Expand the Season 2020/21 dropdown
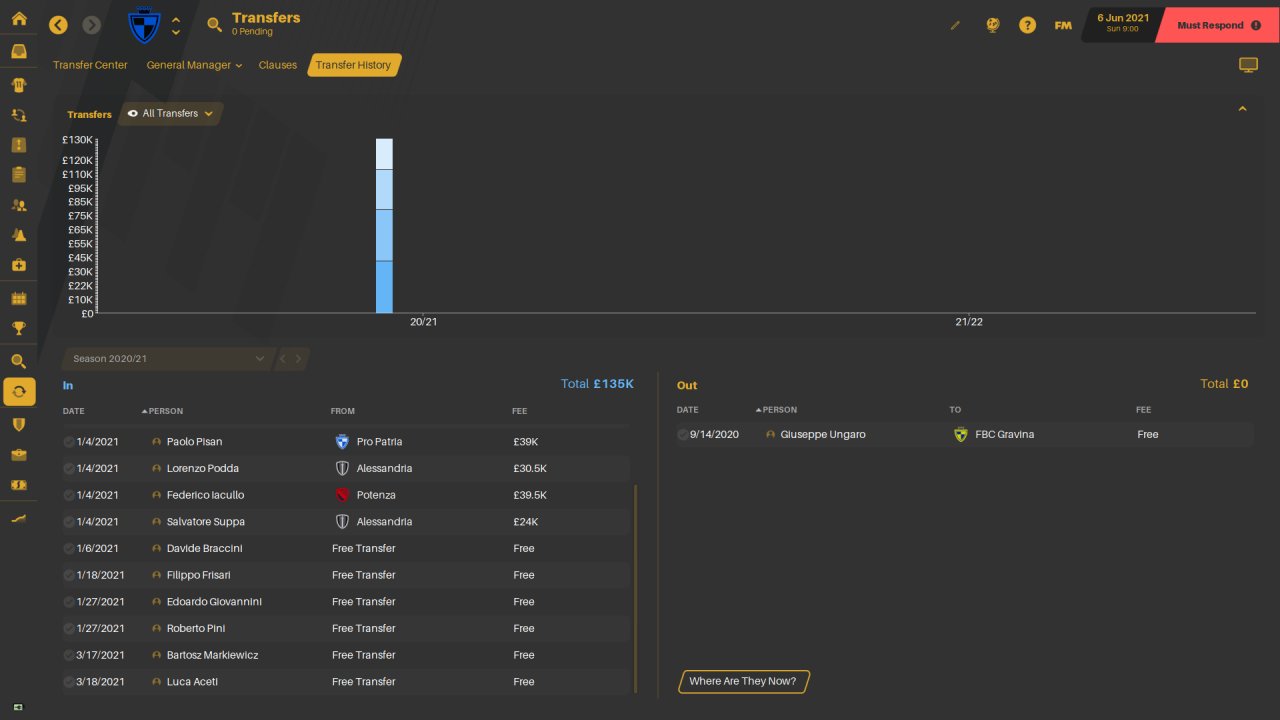Image resolution: width=1280 pixels, height=720 pixels. pos(167,358)
